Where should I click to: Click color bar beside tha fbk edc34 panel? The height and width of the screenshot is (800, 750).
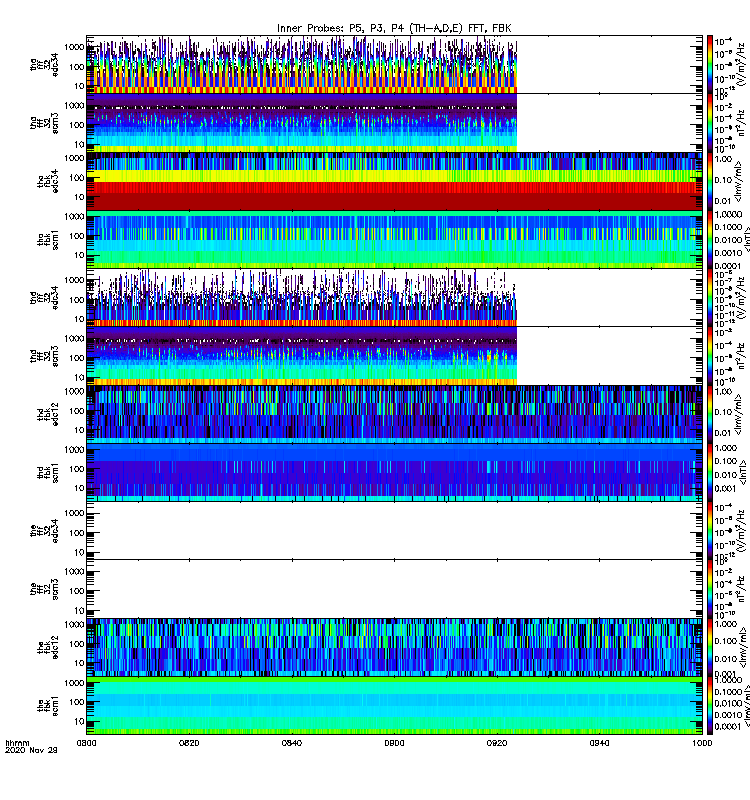(710, 181)
